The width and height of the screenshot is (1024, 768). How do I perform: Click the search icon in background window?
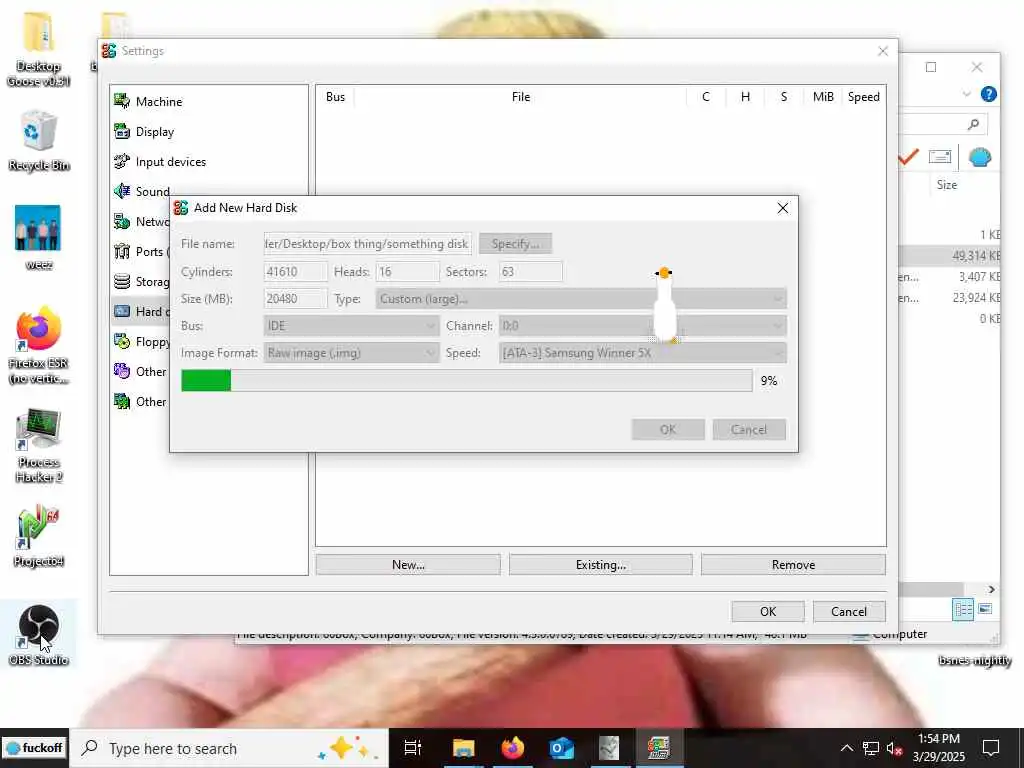[973, 123]
